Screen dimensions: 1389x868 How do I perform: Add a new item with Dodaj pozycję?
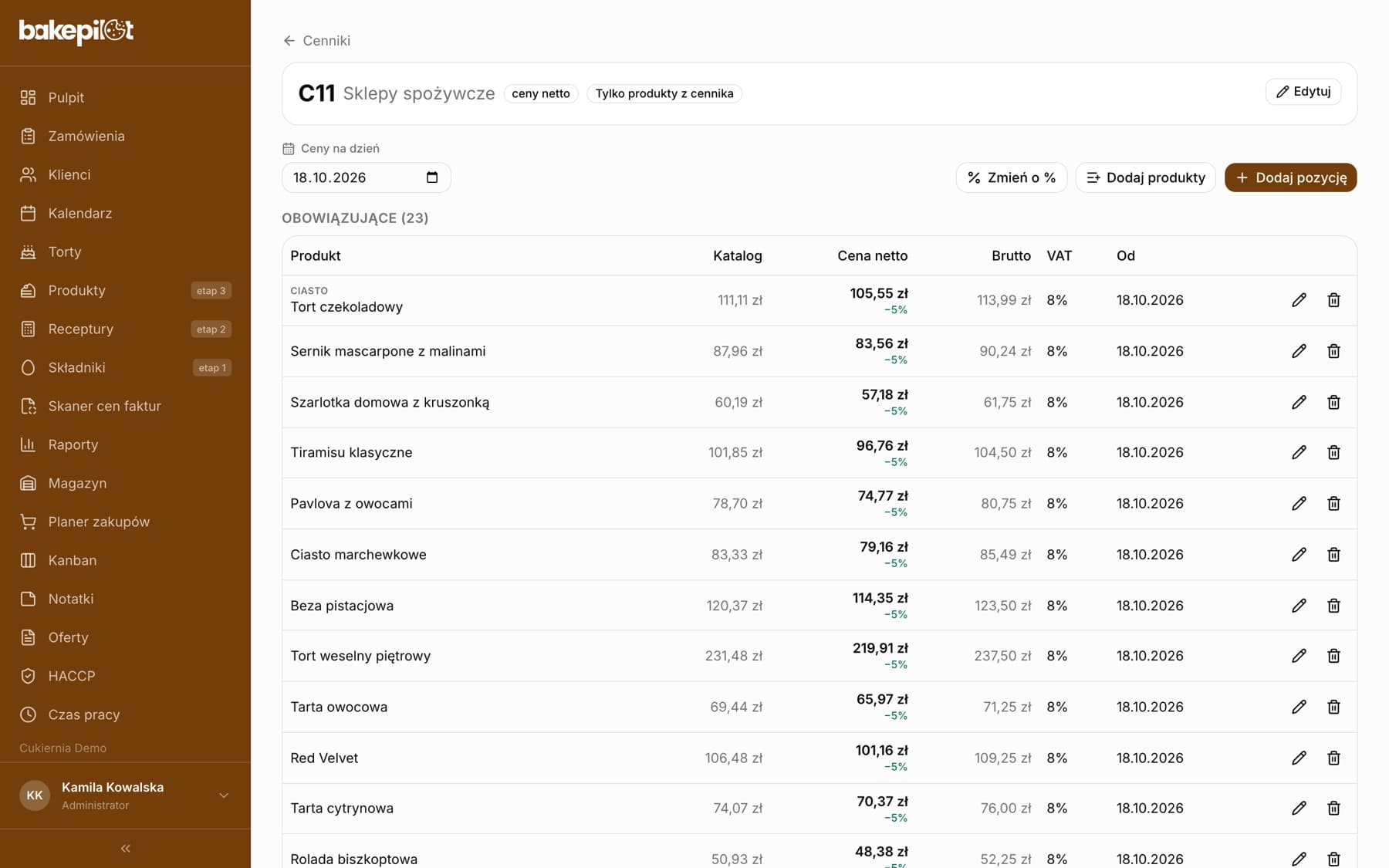tap(1291, 177)
